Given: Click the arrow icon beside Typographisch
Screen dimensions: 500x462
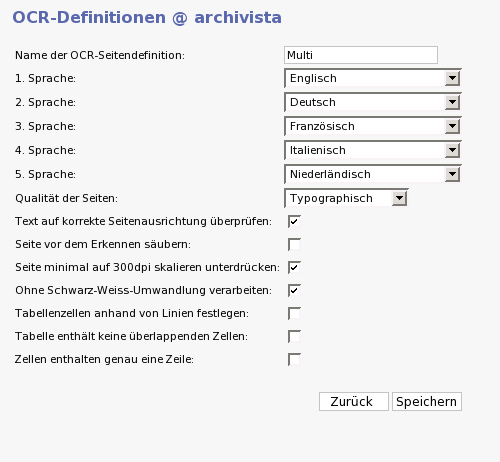Looking at the screenshot, I should point(399,198).
